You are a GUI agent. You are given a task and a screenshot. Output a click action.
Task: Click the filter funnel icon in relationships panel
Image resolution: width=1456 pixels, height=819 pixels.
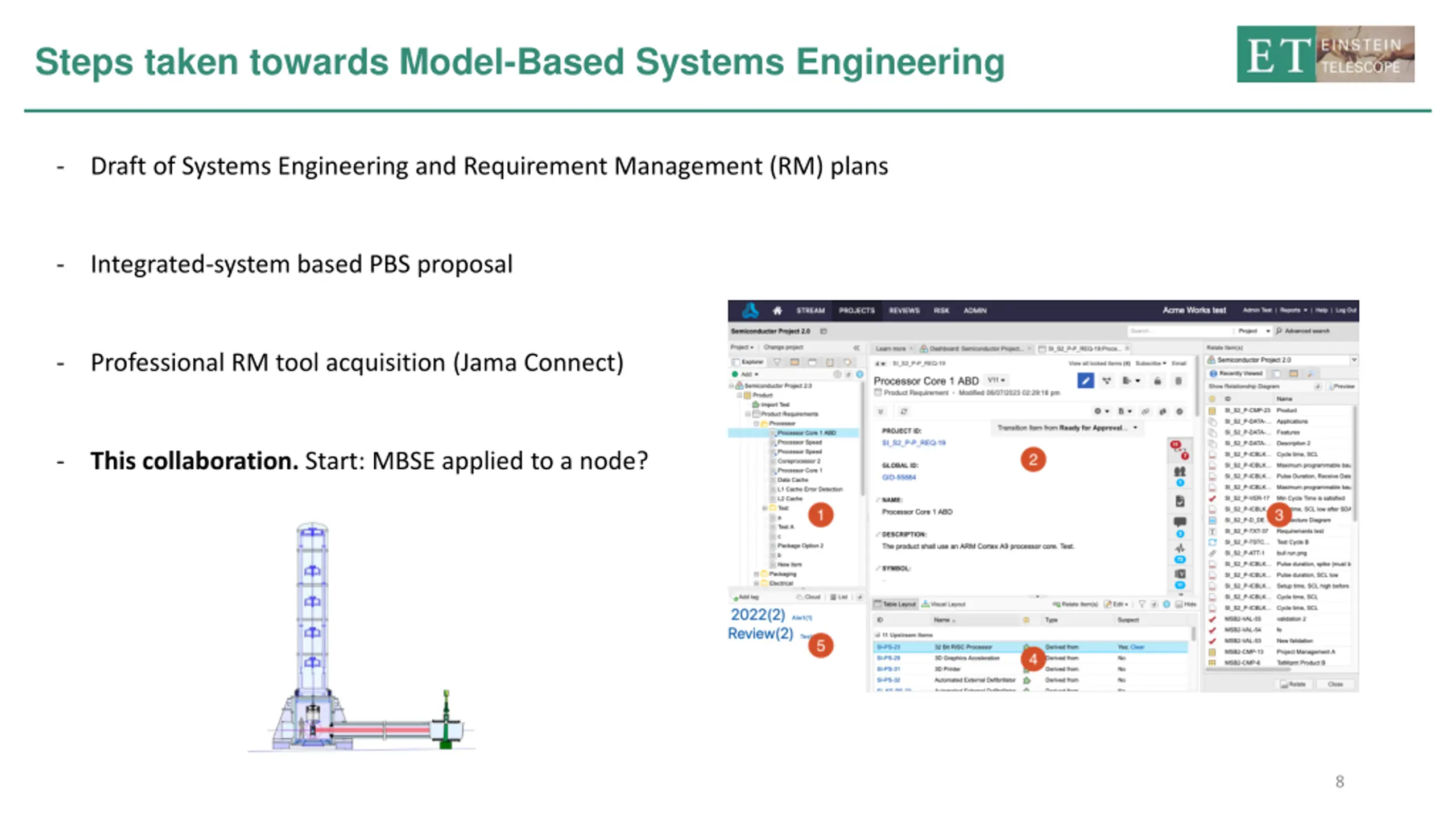[1141, 604]
